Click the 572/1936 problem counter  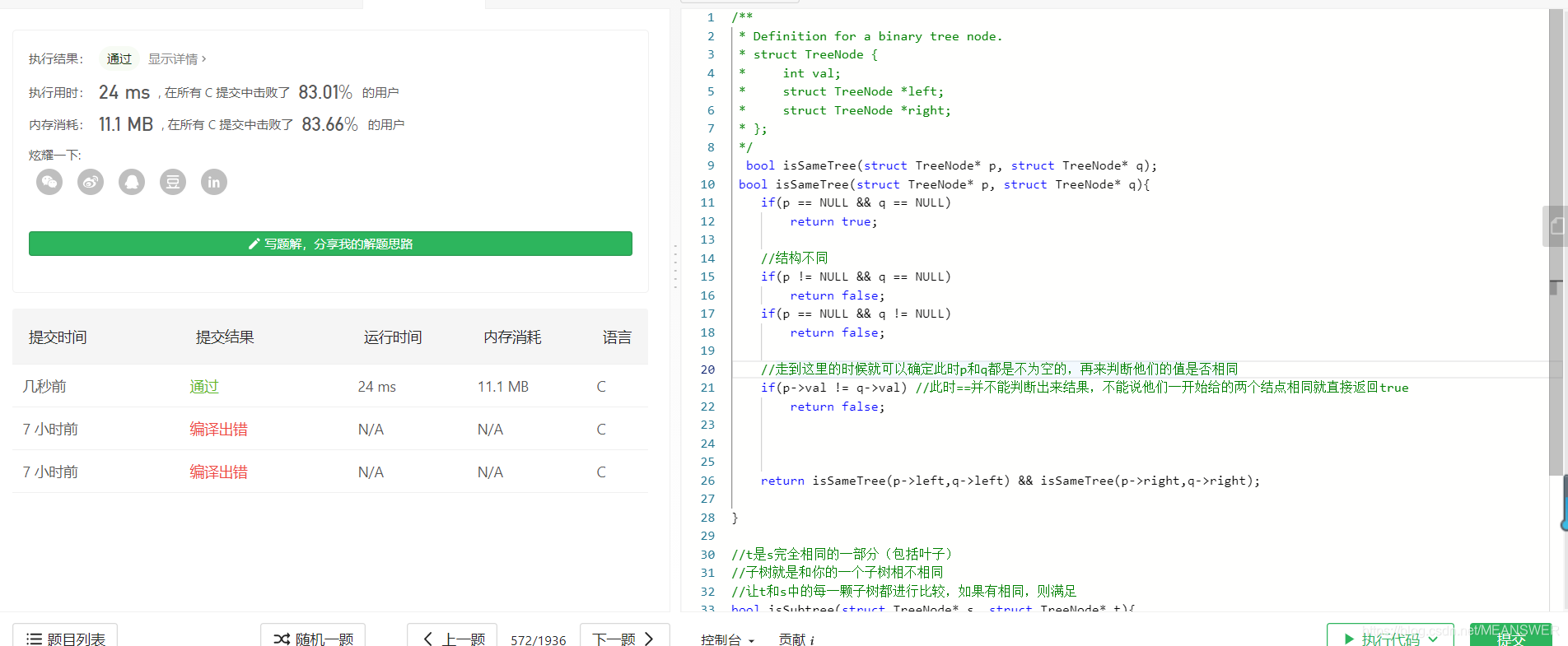tap(539, 639)
